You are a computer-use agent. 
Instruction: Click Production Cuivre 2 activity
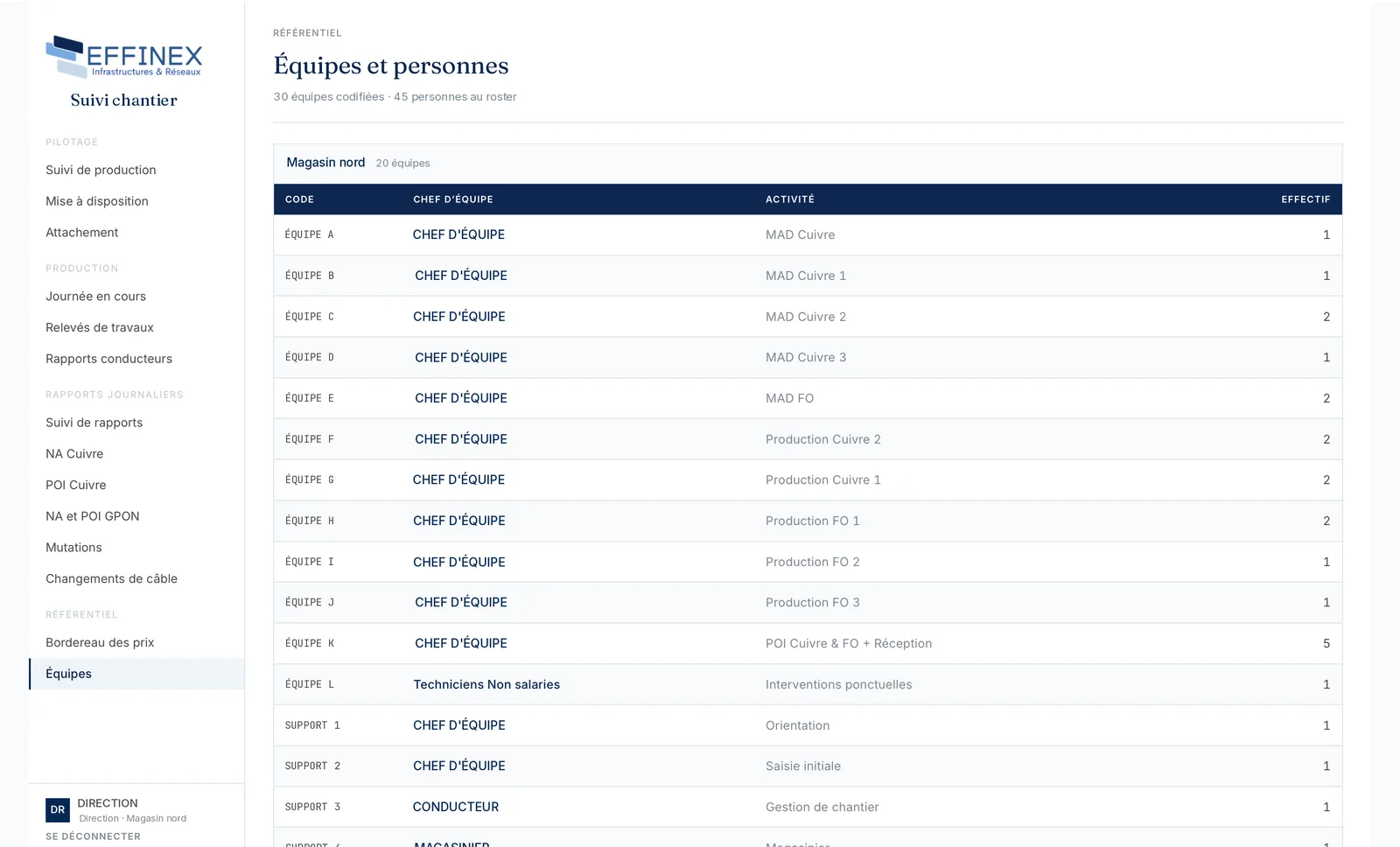click(x=823, y=439)
